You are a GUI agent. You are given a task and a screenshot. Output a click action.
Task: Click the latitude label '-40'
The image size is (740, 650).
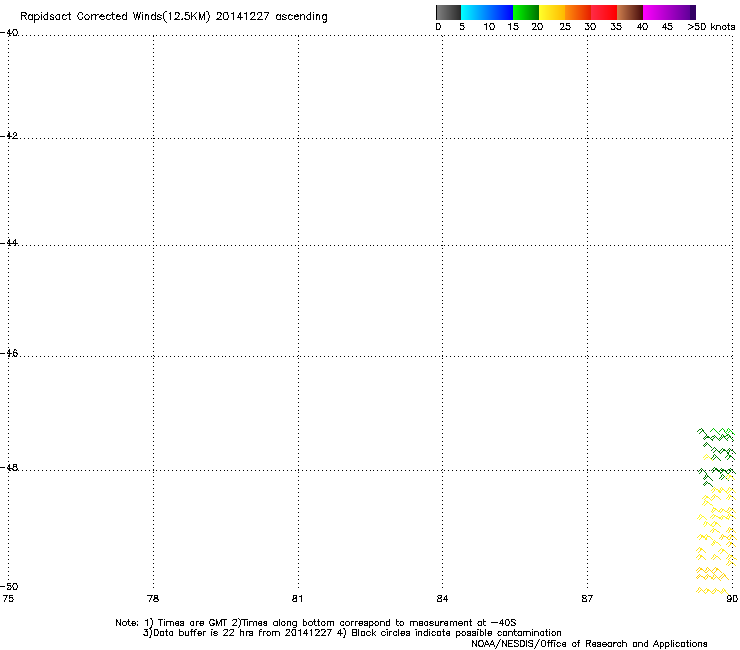coord(9,33)
